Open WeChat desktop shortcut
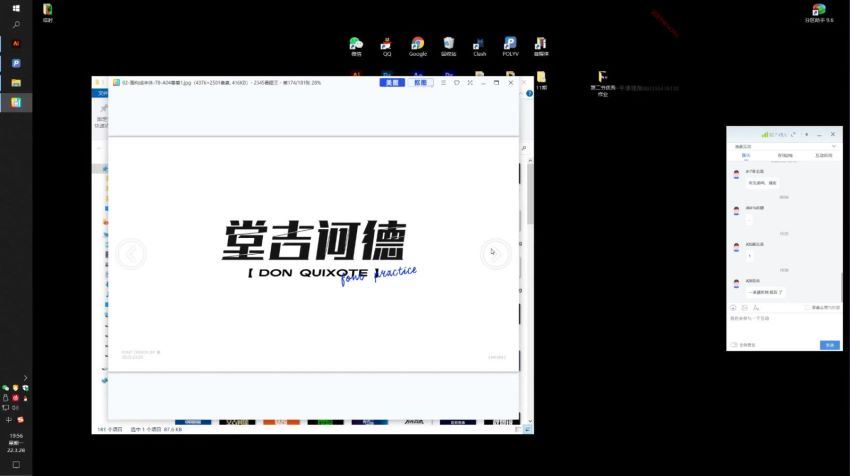Image resolution: width=850 pixels, height=476 pixels. point(356,45)
